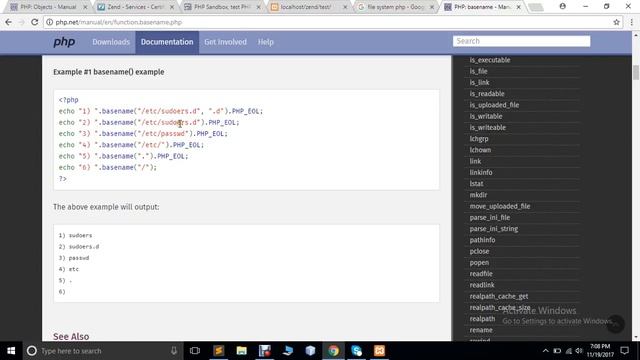
Task: Open the popen function link
Action: pyautogui.click(x=479, y=262)
